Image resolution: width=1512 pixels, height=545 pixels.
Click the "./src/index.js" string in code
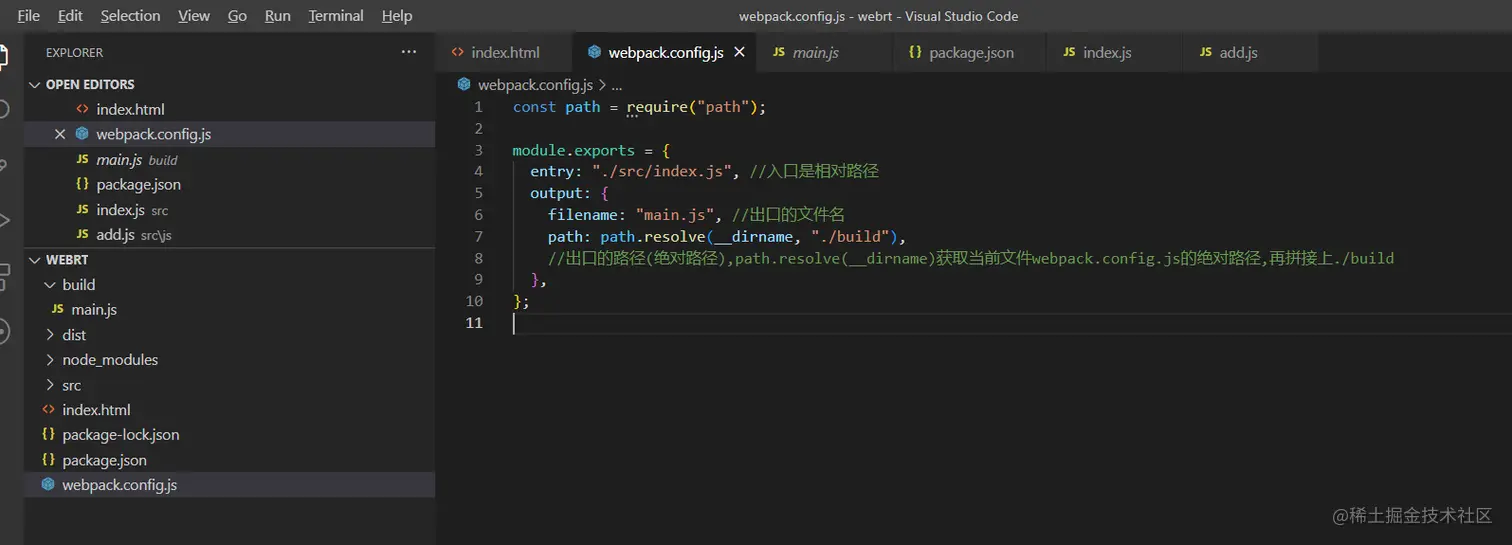tap(662, 171)
